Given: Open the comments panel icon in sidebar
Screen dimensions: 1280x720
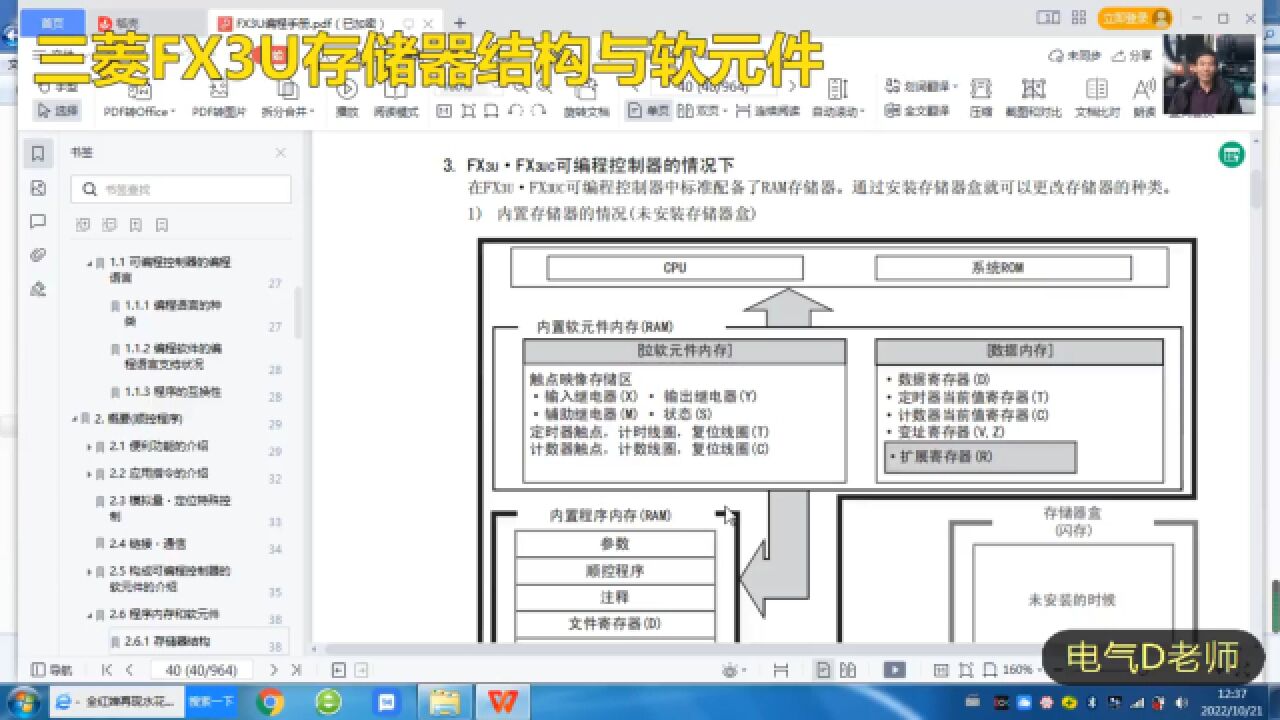Looking at the screenshot, I should point(38,221).
